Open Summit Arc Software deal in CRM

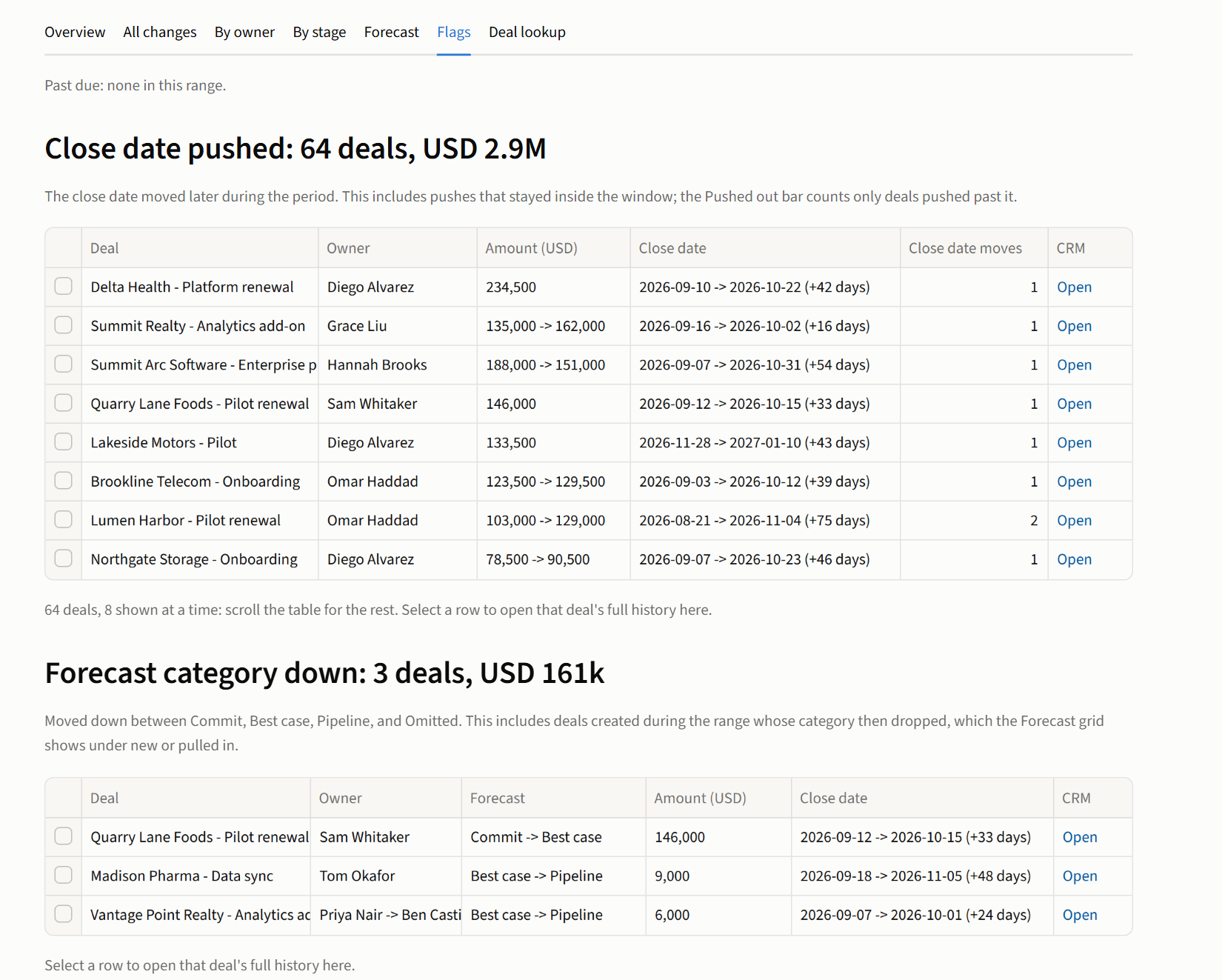pyautogui.click(x=1074, y=364)
